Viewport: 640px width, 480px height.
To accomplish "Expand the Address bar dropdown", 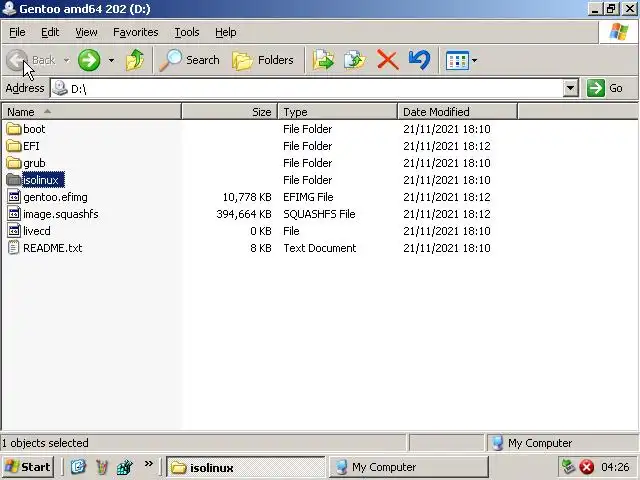I will click(571, 88).
